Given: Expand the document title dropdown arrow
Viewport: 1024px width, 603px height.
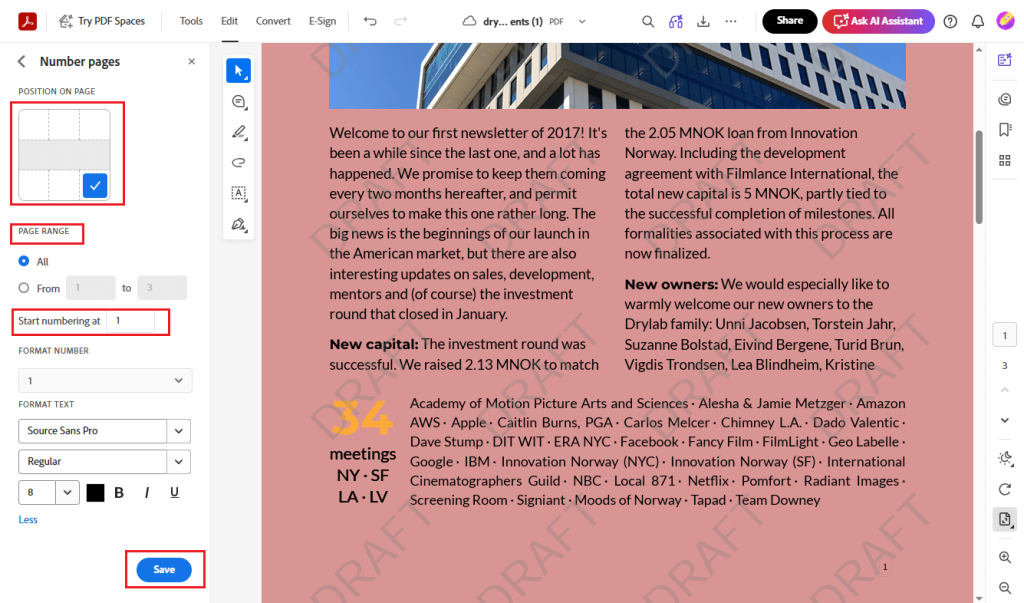Looking at the screenshot, I should point(582,22).
